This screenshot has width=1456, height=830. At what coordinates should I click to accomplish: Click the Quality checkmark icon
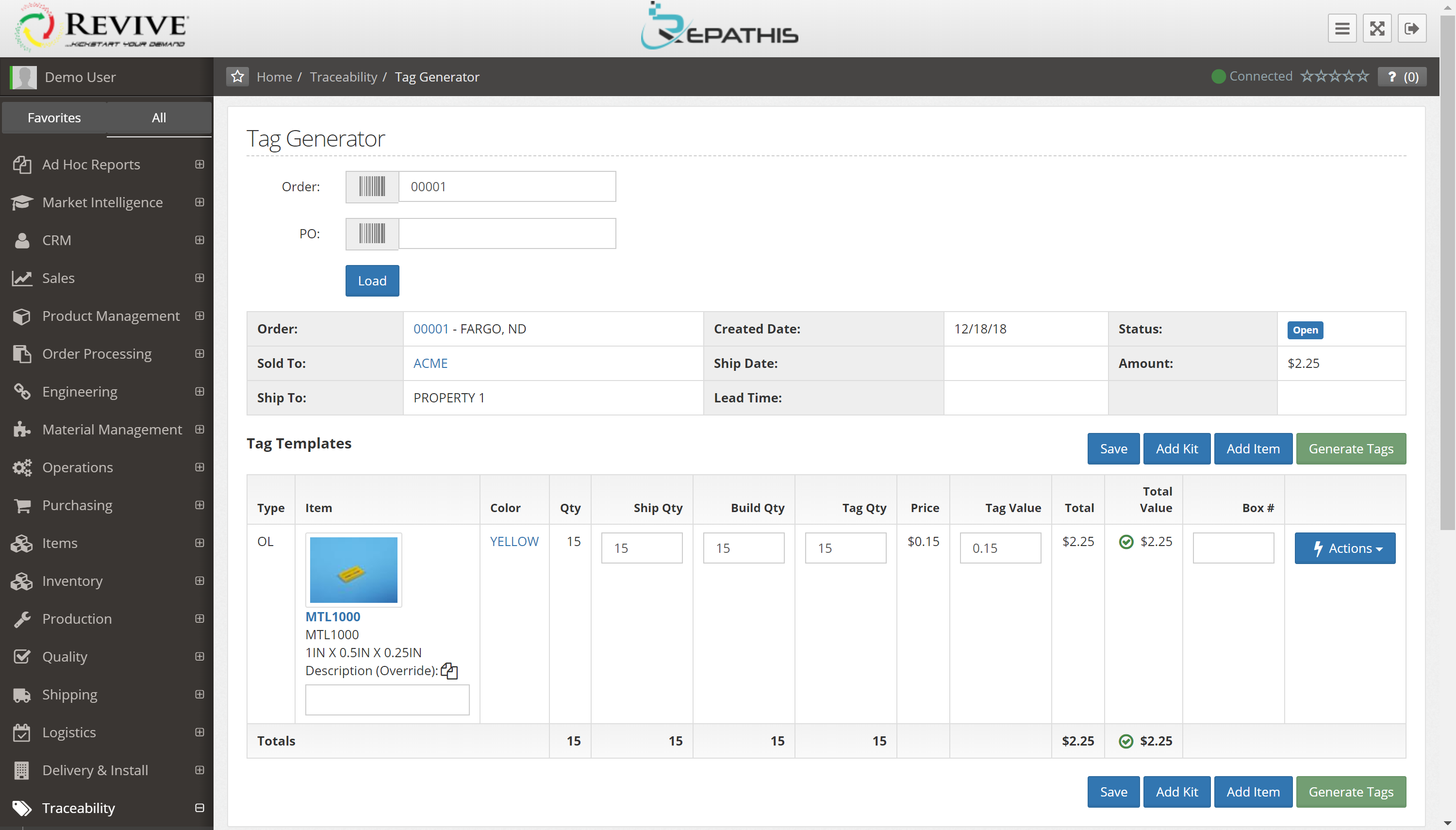click(22, 657)
